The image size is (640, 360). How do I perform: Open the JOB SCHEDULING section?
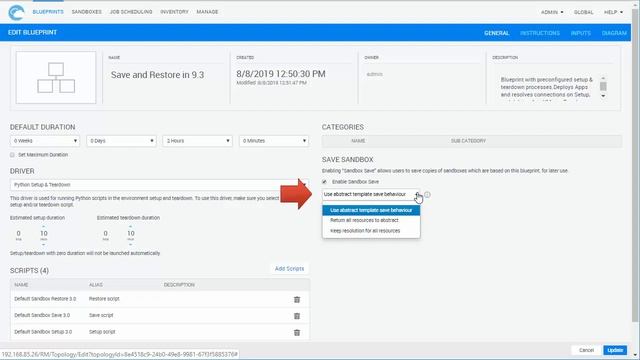[x=131, y=12]
